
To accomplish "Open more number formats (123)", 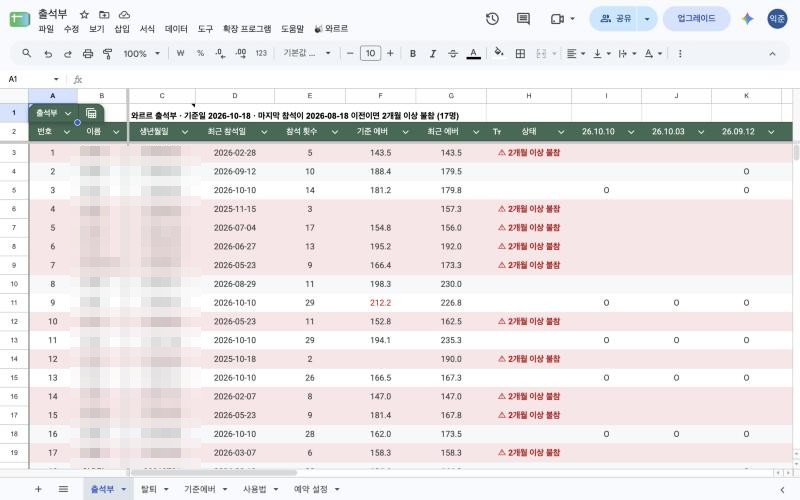I will 261,53.
